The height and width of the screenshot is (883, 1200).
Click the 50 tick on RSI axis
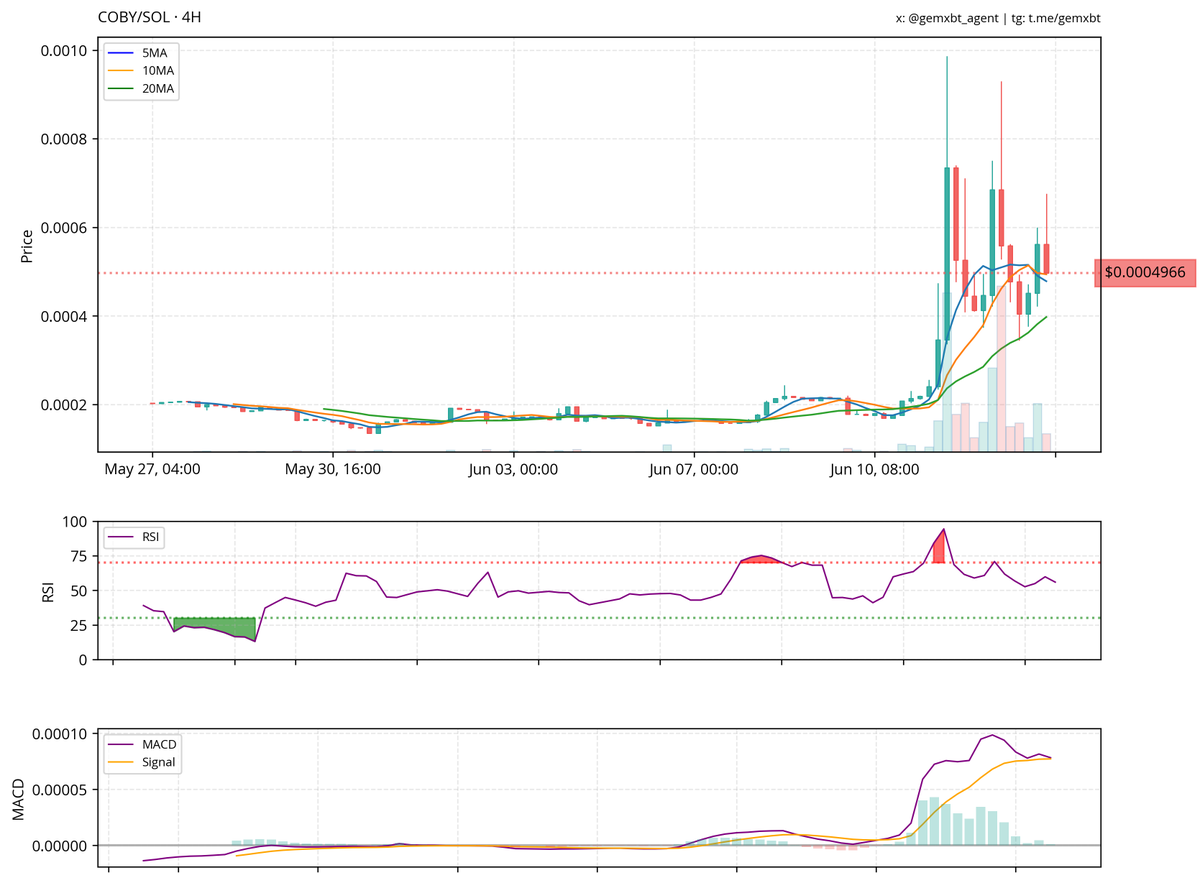coord(81,591)
